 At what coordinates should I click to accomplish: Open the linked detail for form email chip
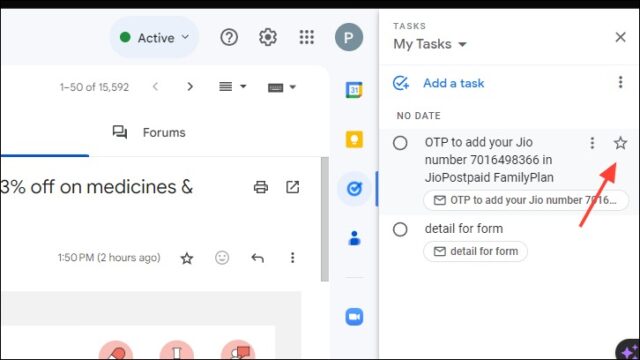(476, 251)
